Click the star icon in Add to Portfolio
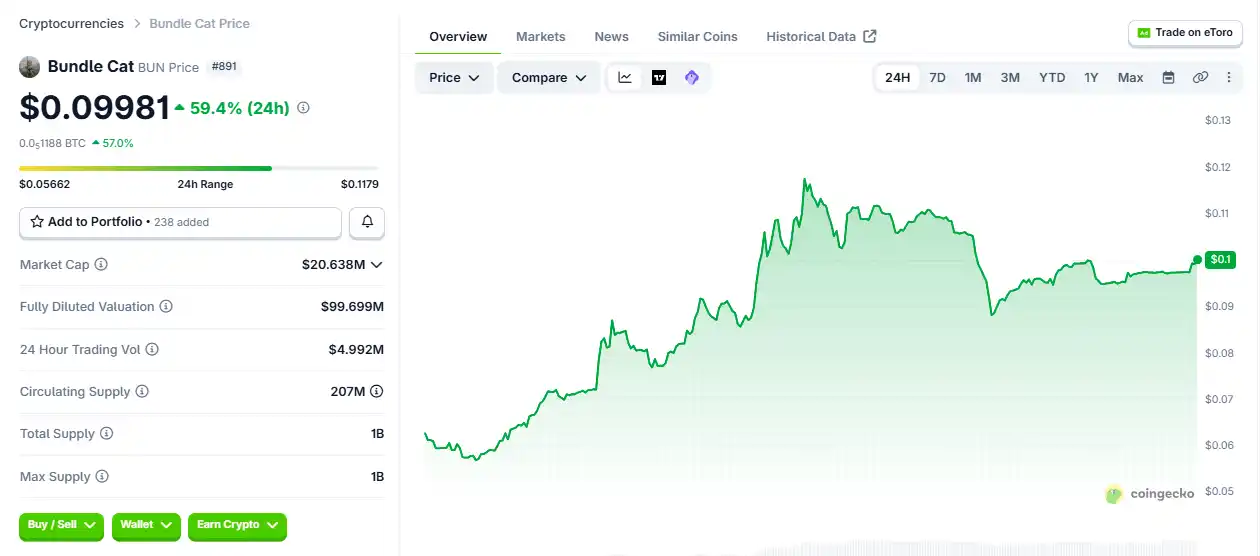The image size is (1260, 556). (x=37, y=222)
